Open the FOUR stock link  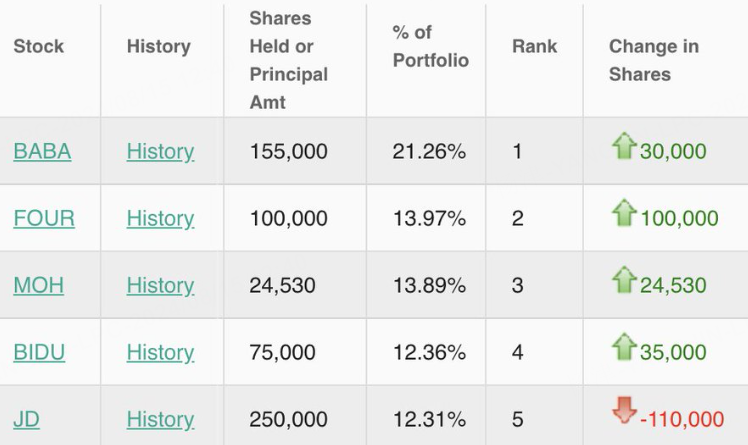[44, 219]
